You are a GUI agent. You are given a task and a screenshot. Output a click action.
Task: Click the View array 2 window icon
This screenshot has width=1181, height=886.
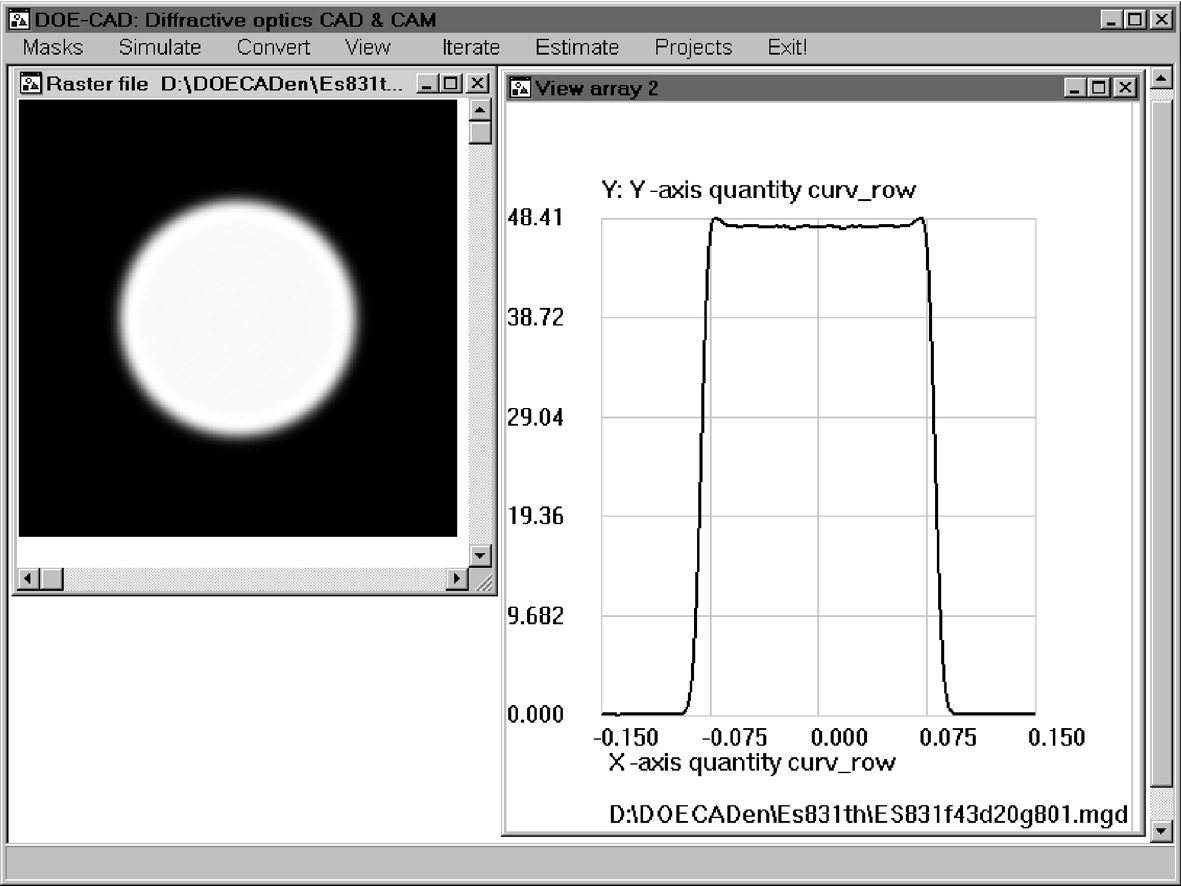[520, 88]
